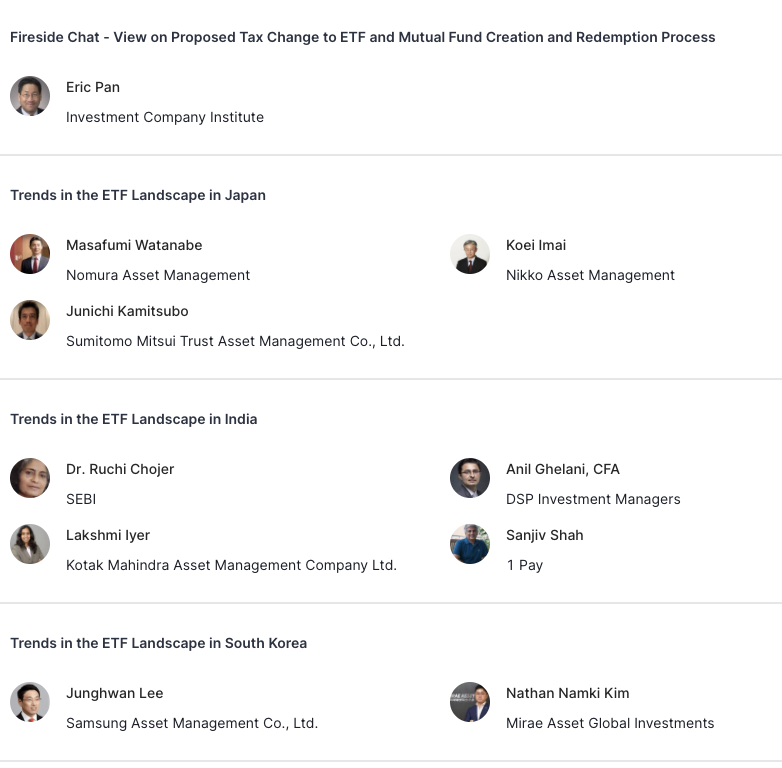Click Dr. Ruchi Chojer's avatar

coord(30,478)
